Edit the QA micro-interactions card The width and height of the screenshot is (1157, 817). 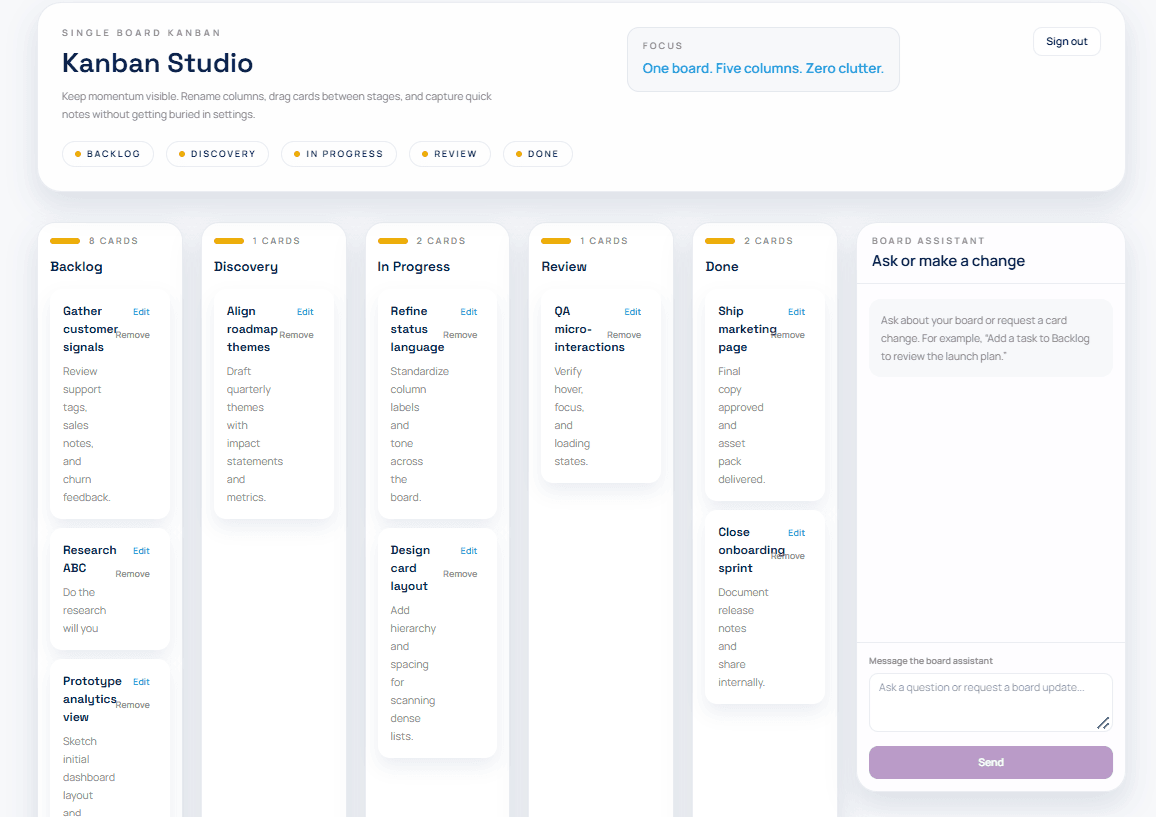tap(632, 312)
